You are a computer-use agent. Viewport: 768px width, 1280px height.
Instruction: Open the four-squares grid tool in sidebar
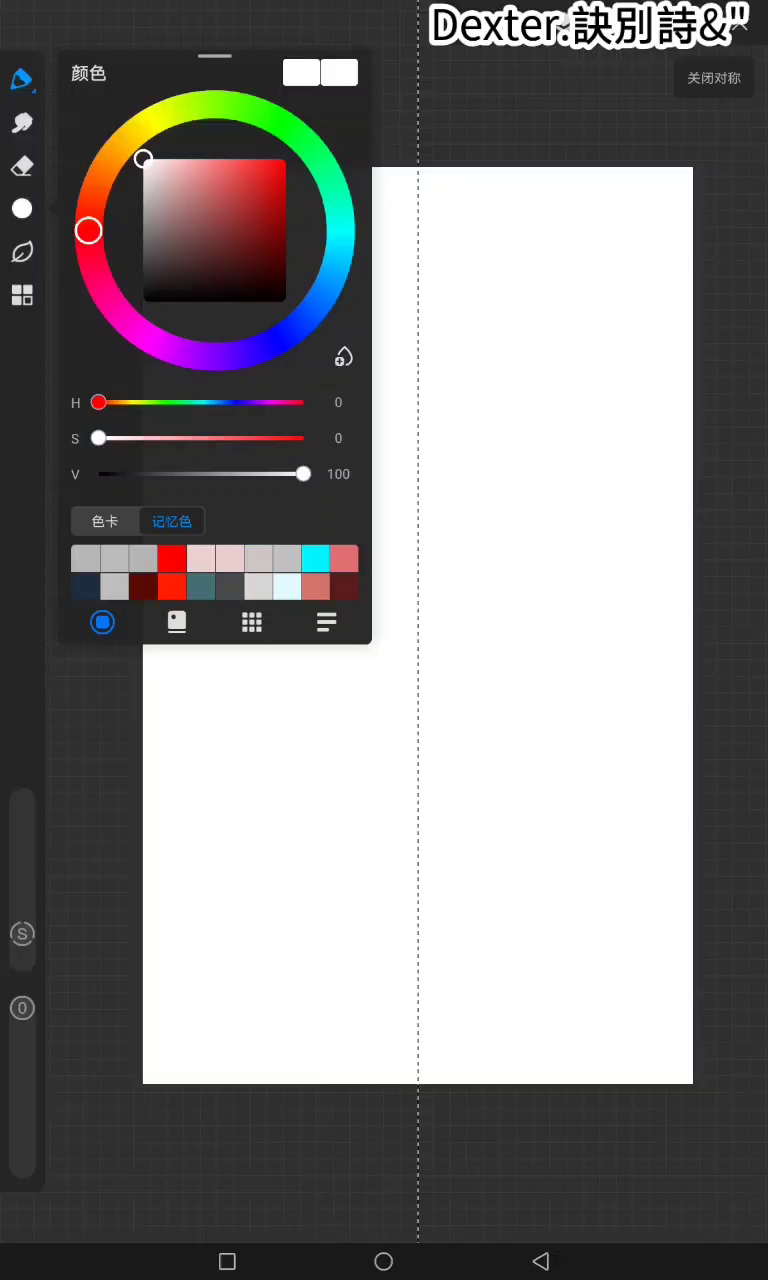[22, 295]
